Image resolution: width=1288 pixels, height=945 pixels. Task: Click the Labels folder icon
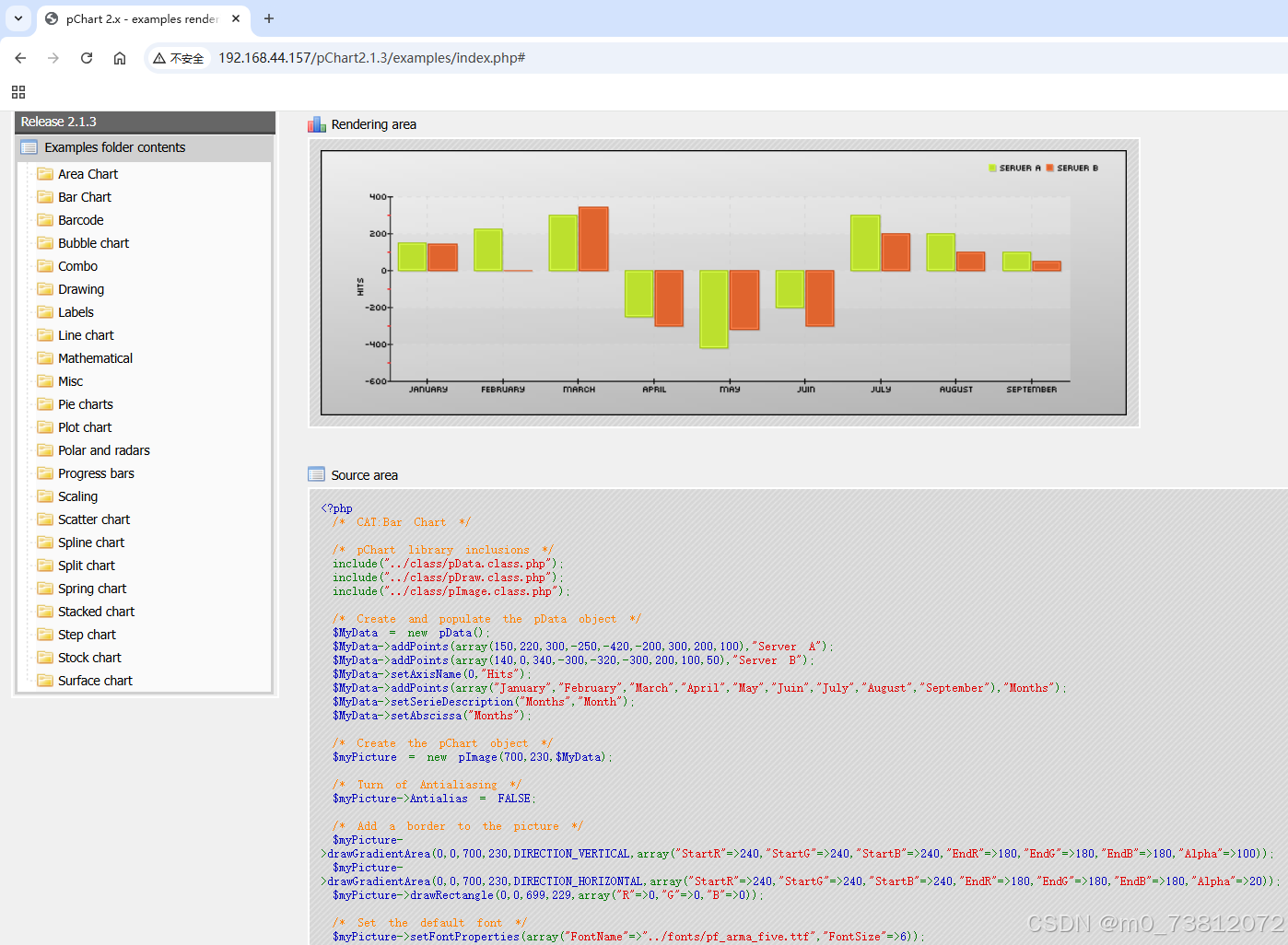pos(45,312)
